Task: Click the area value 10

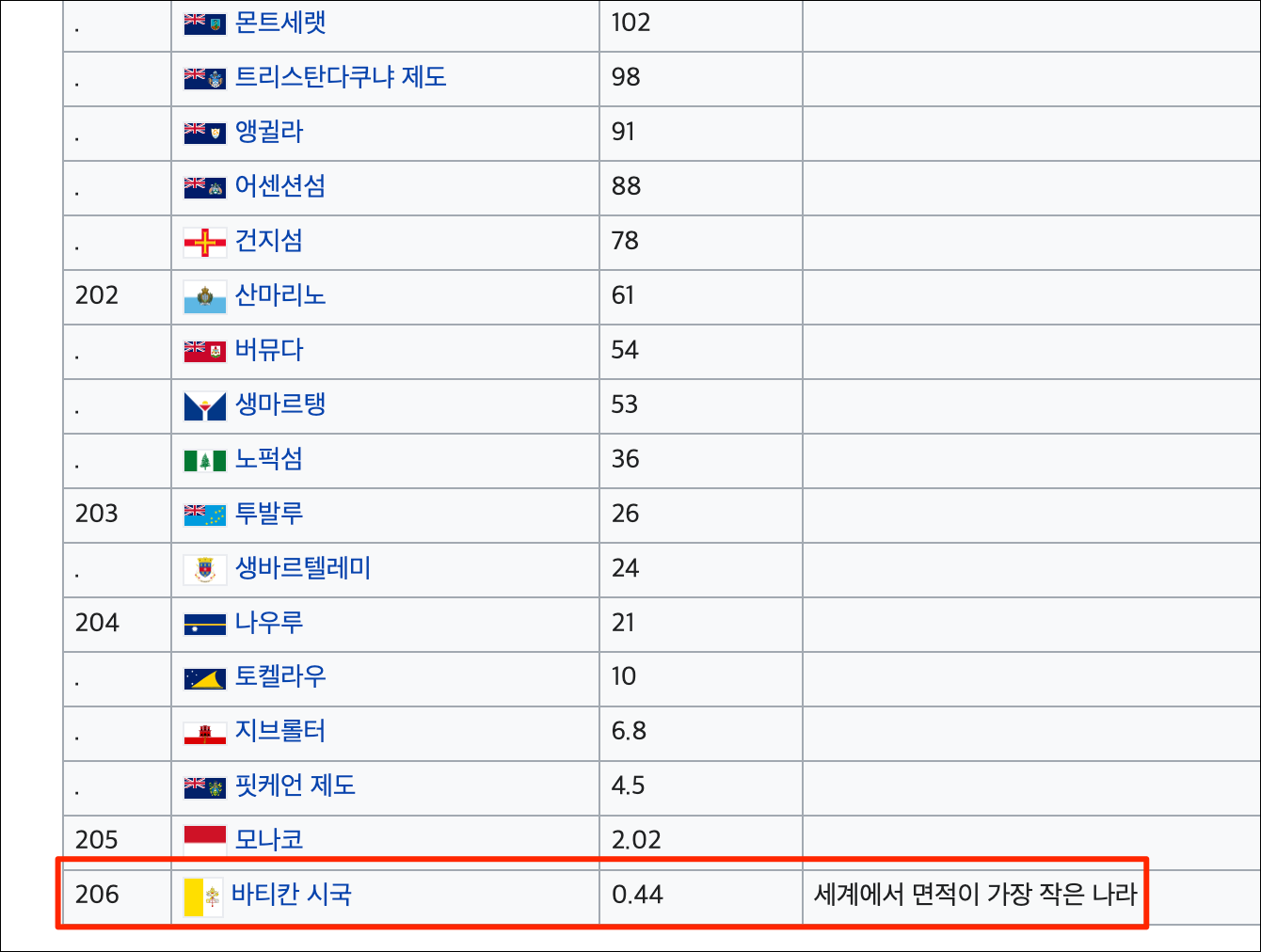Action: pyautogui.click(x=624, y=676)
